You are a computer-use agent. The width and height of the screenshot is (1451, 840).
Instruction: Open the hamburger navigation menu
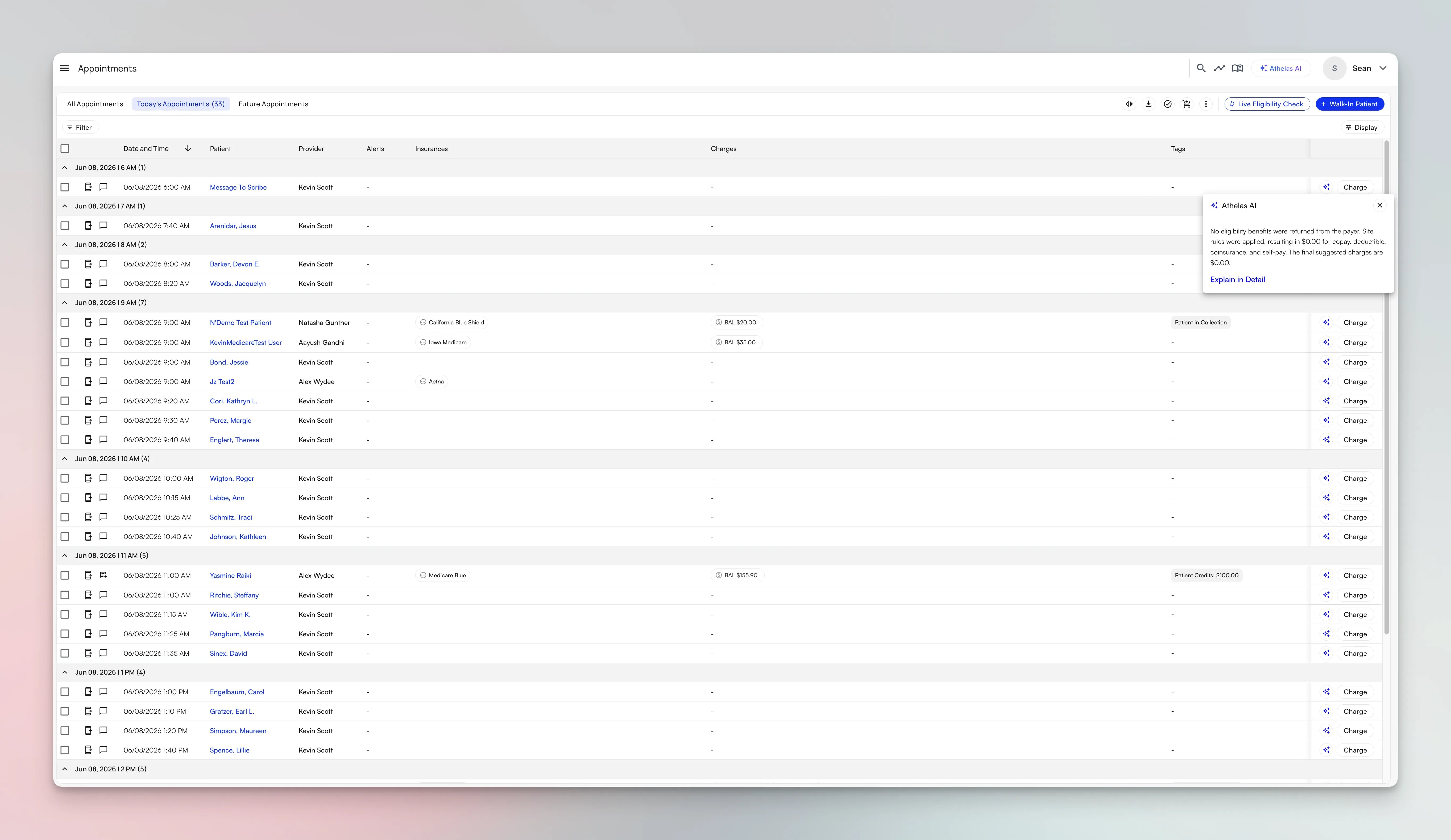click(x=64, y=68)
